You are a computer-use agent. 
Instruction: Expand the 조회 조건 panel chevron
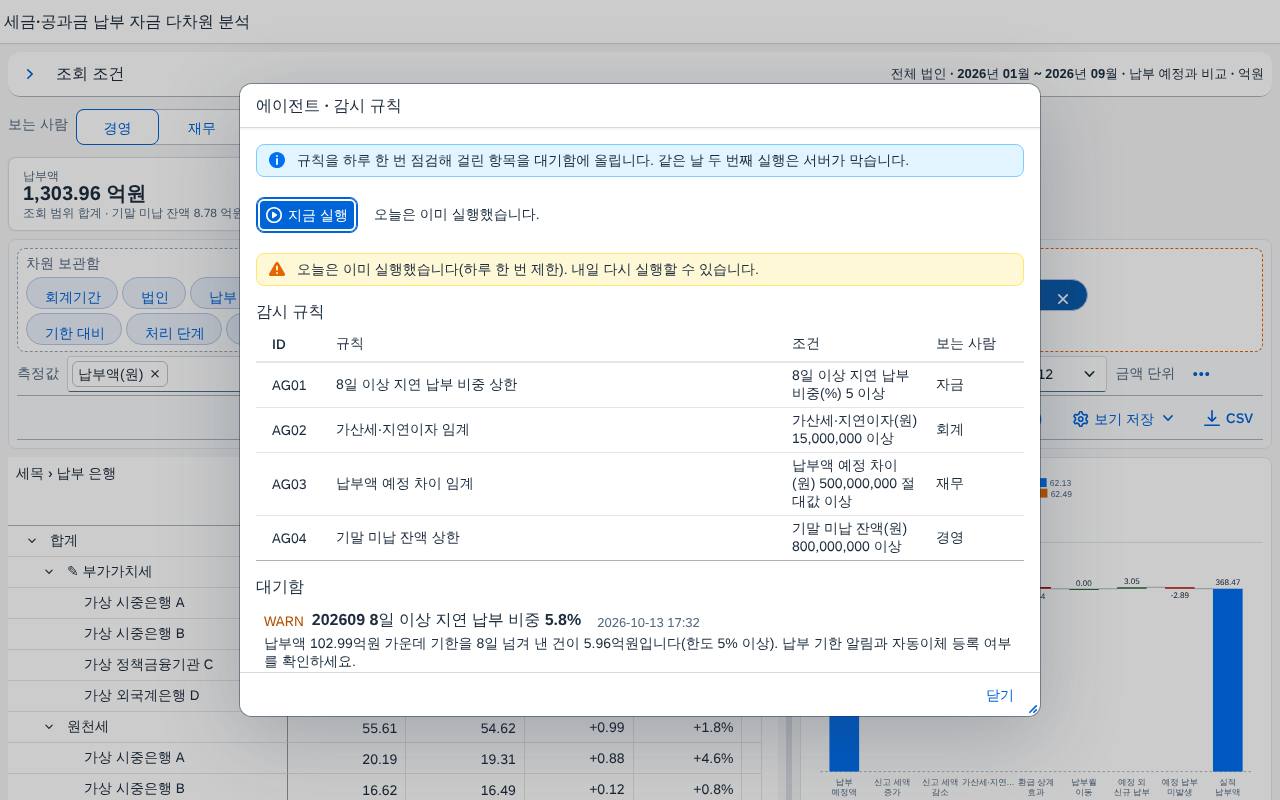click(30, 74)
